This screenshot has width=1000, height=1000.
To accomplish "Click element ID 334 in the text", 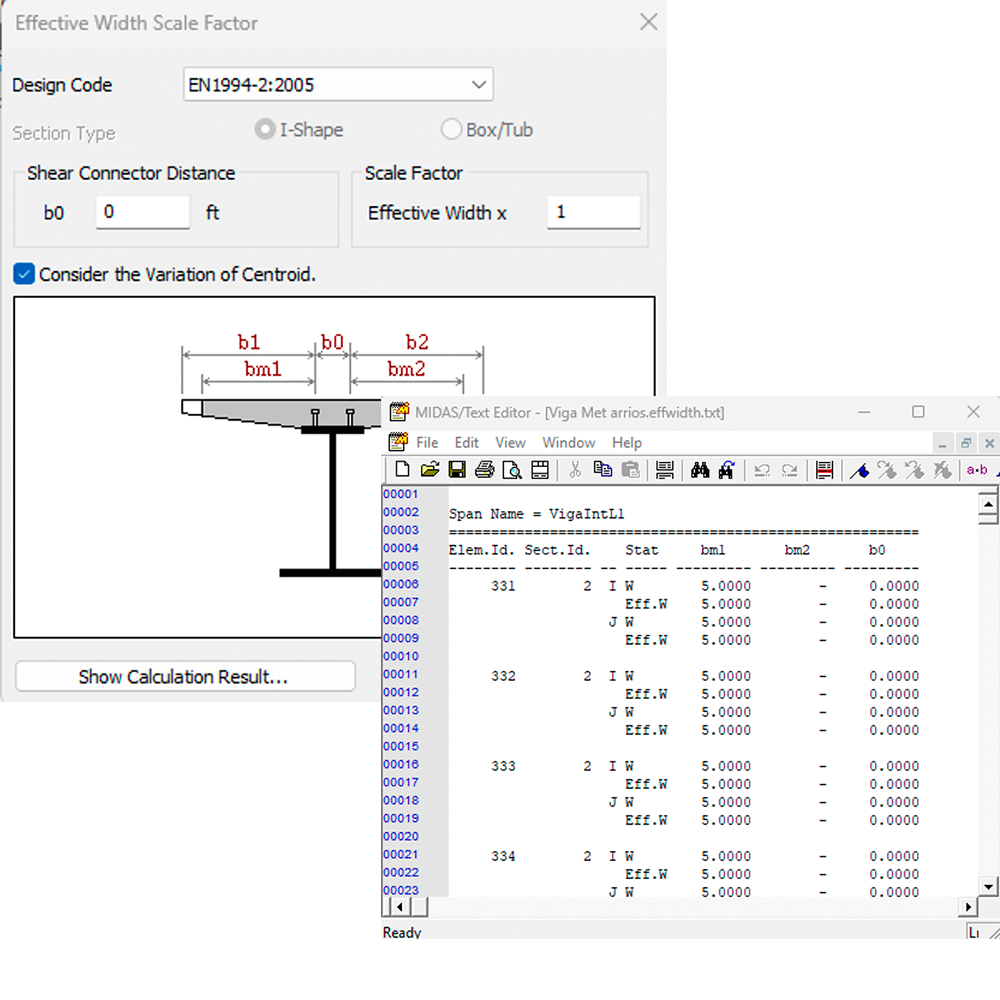I will 503,856.
